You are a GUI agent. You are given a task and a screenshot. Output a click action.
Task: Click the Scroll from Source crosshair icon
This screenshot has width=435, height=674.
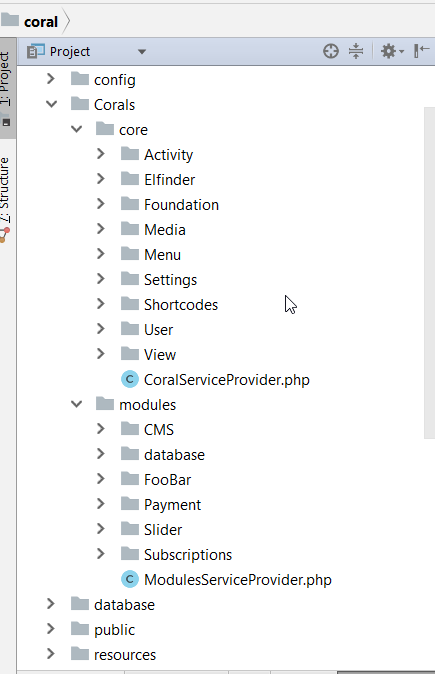click(x=331, y=51)
